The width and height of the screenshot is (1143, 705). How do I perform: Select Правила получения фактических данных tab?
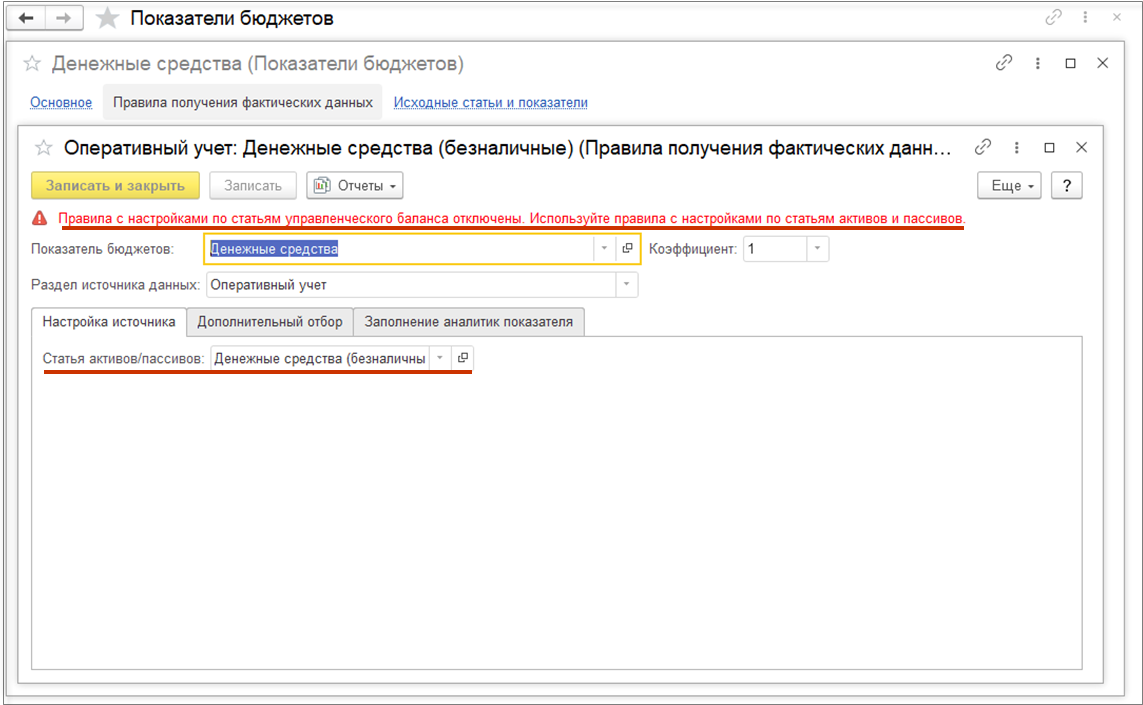pos(243,103)
